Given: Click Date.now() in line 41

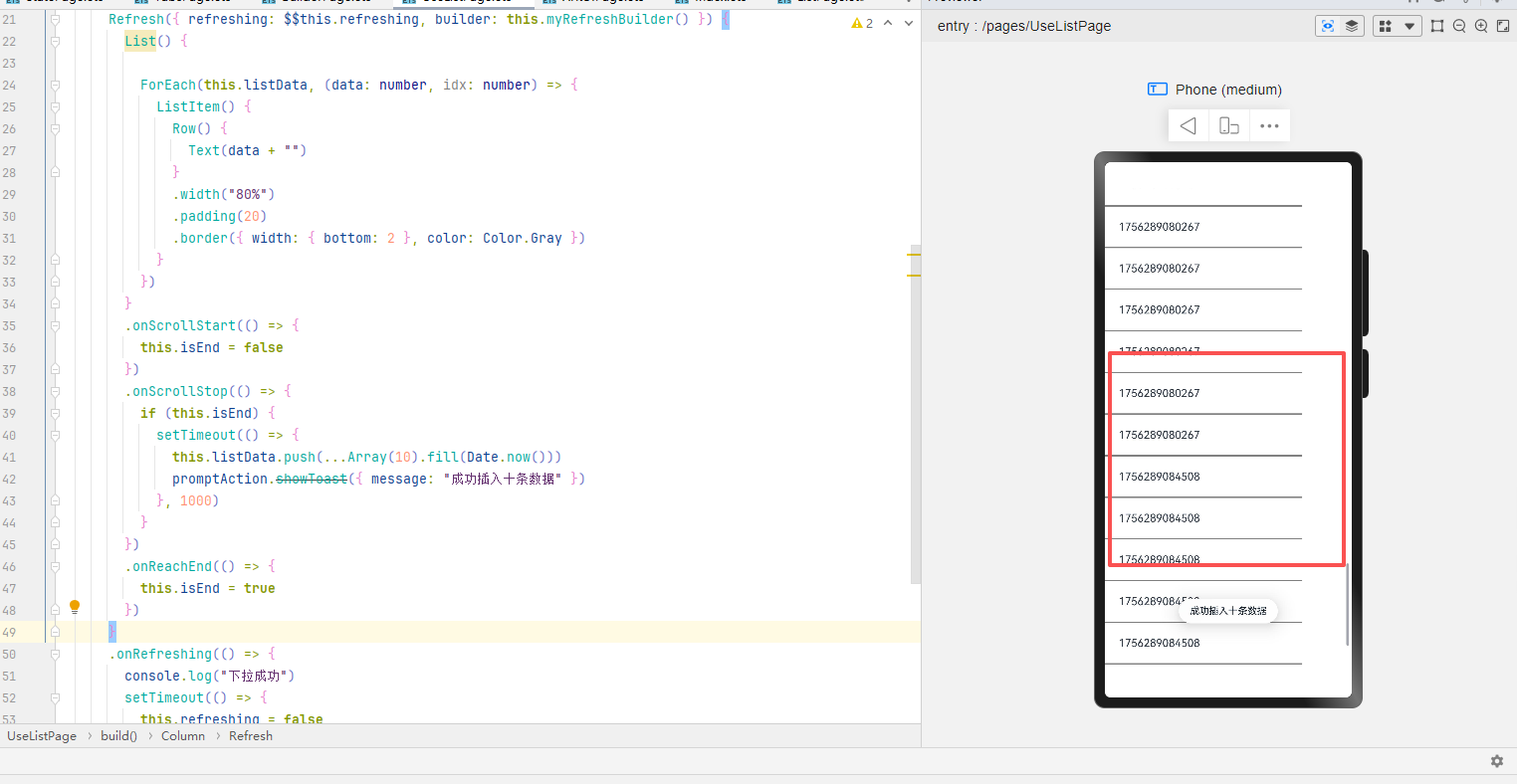Looking at the screenshot, I should point(507,458).
